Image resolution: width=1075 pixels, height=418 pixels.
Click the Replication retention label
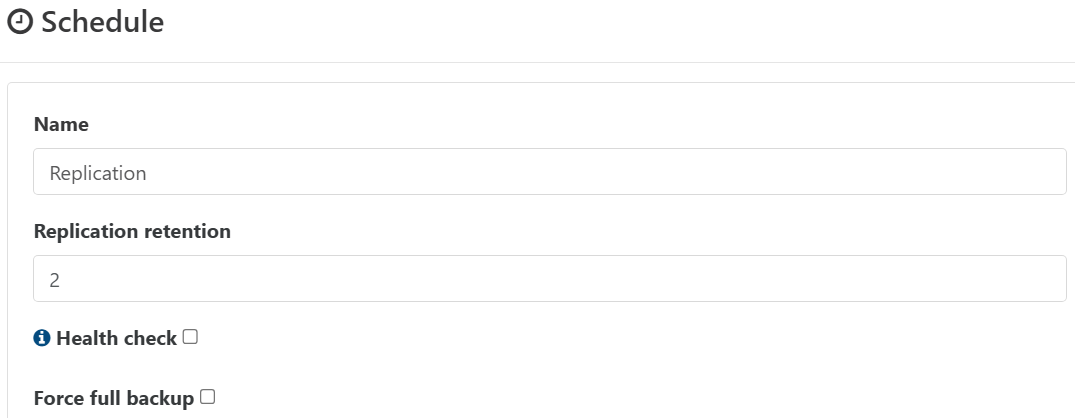coord(132,231)
